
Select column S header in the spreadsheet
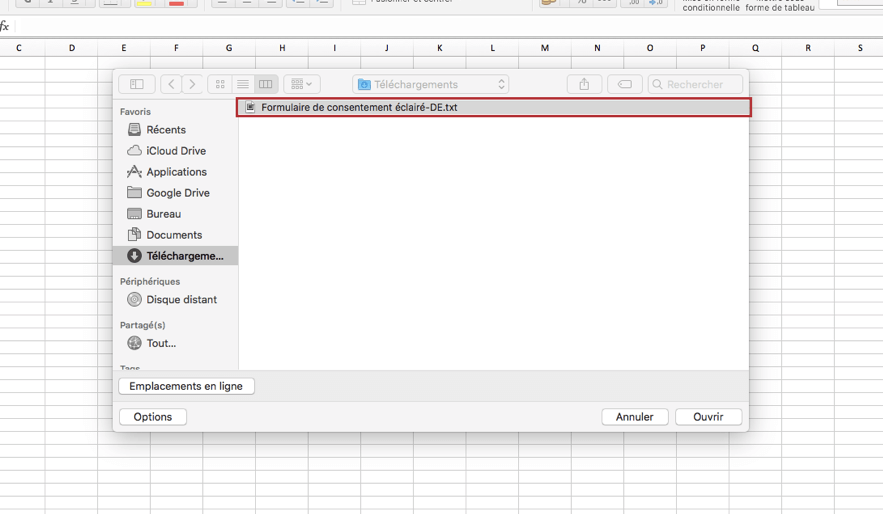click(860, 48)
